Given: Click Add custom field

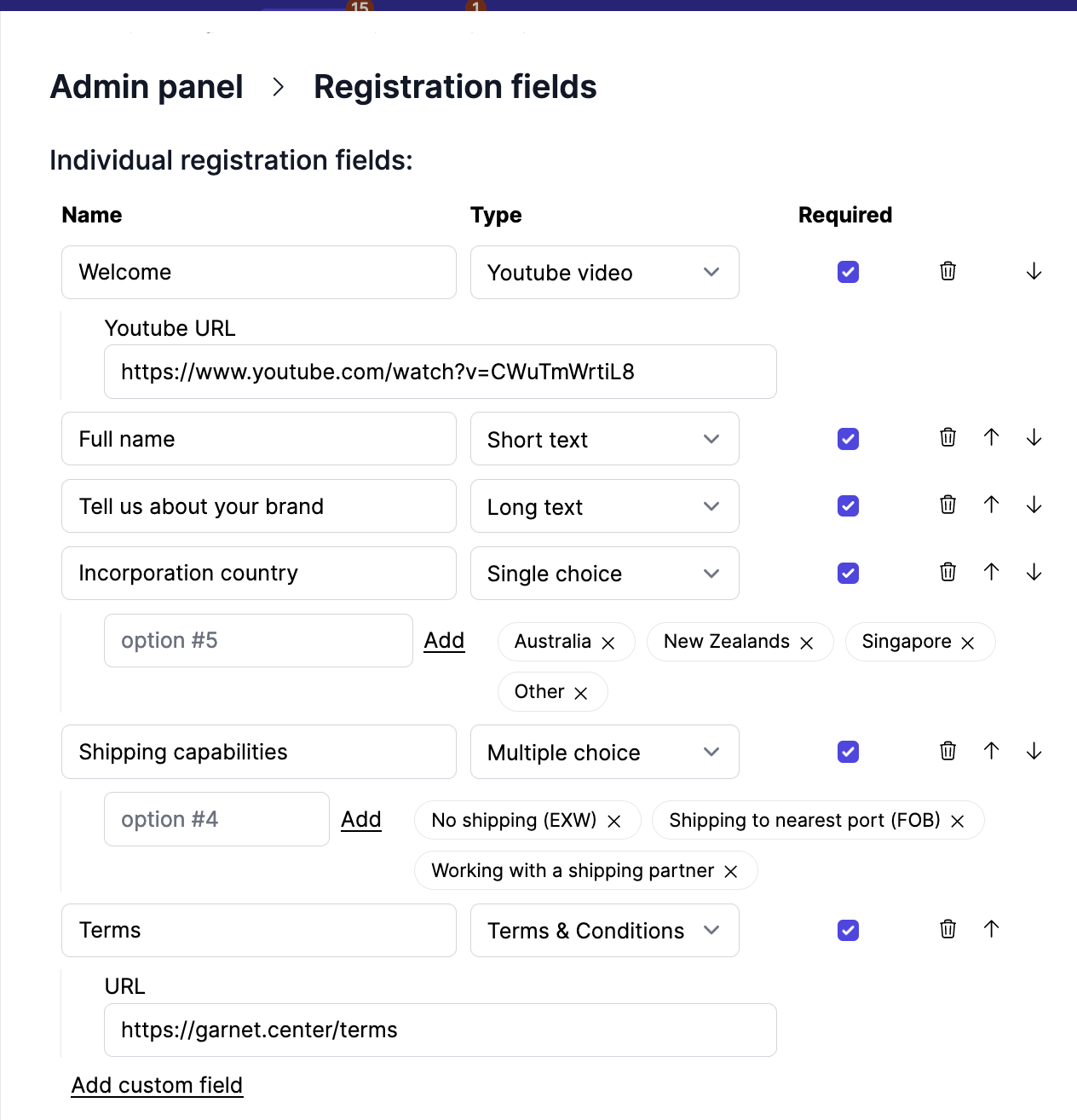Looking at the screenshot, I should pyautogui.click(x=157, y=1084).
